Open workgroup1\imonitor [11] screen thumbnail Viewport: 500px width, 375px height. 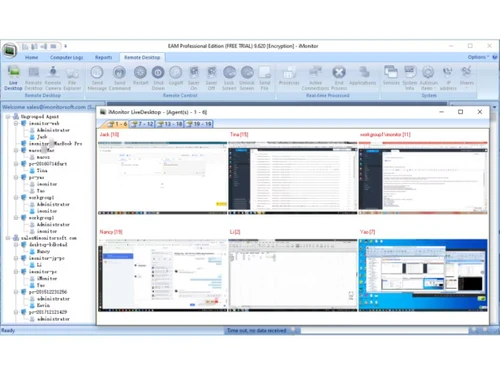423,178
